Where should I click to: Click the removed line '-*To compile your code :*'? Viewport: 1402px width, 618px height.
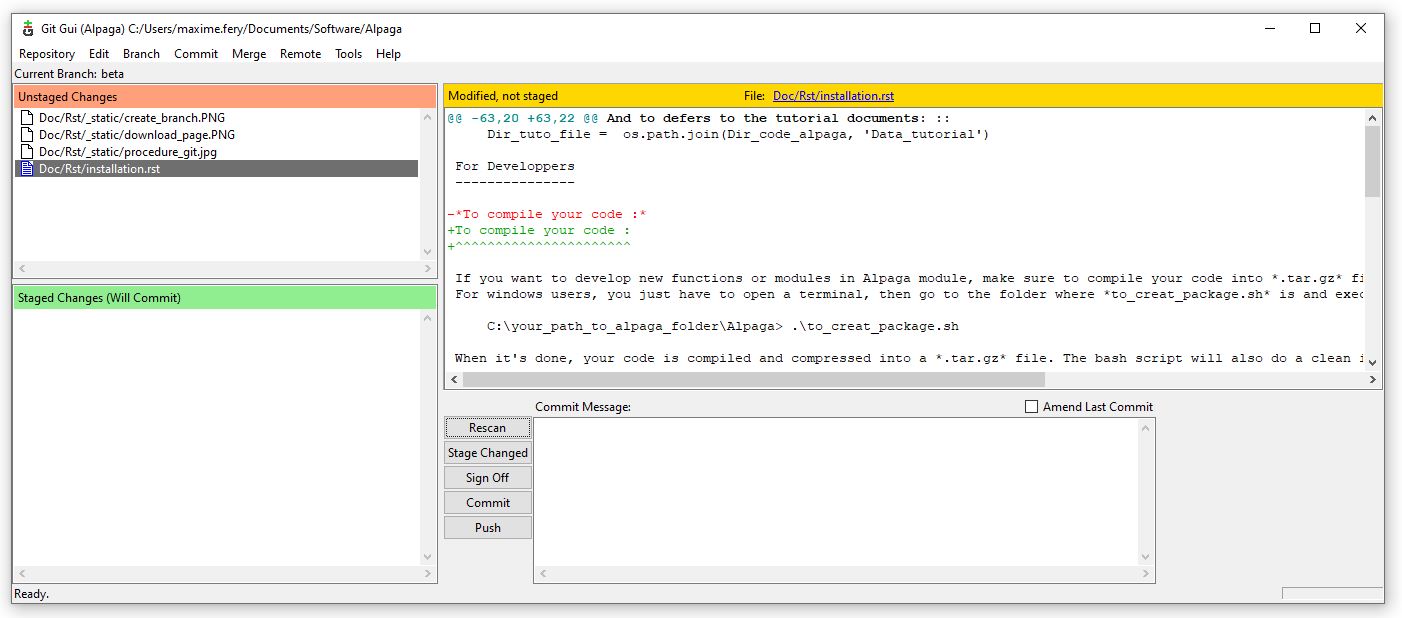(x=547, y=214)
